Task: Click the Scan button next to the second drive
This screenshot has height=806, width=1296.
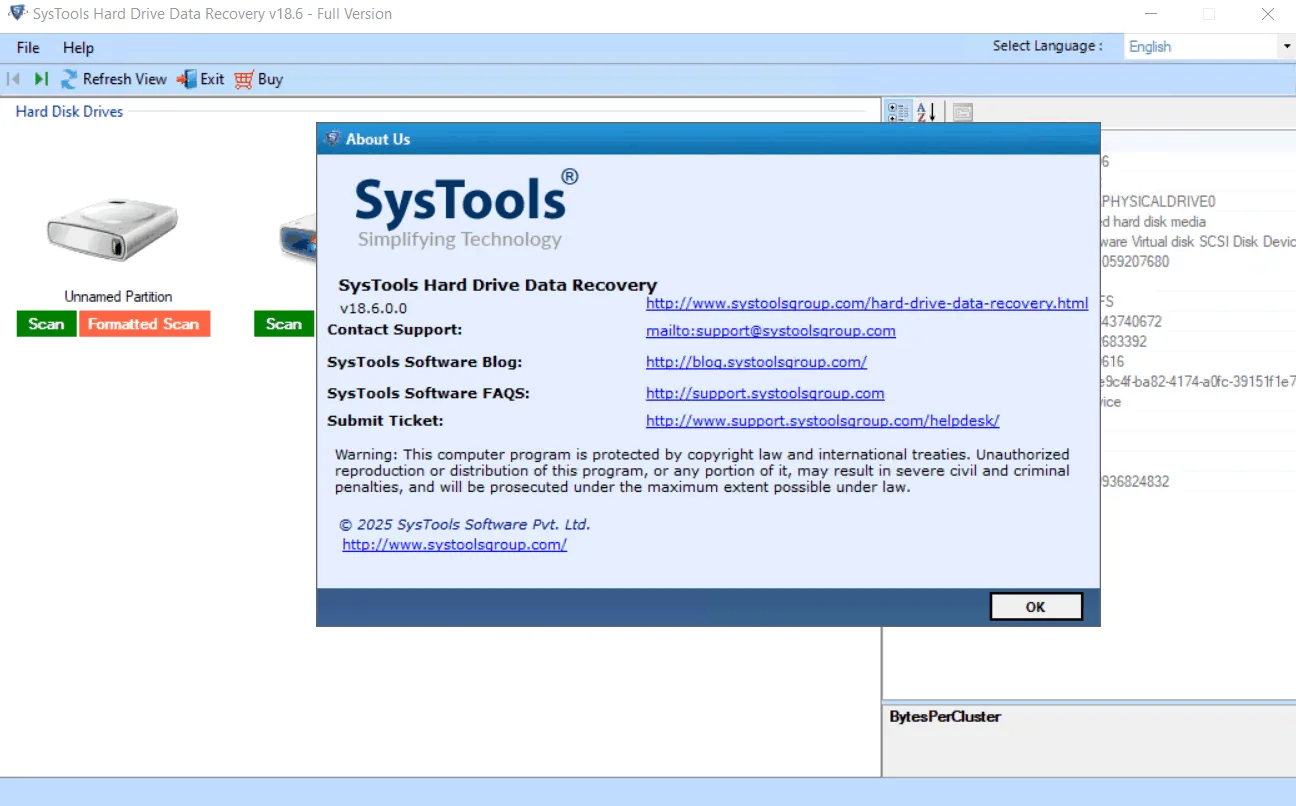Action: point(284,324)
